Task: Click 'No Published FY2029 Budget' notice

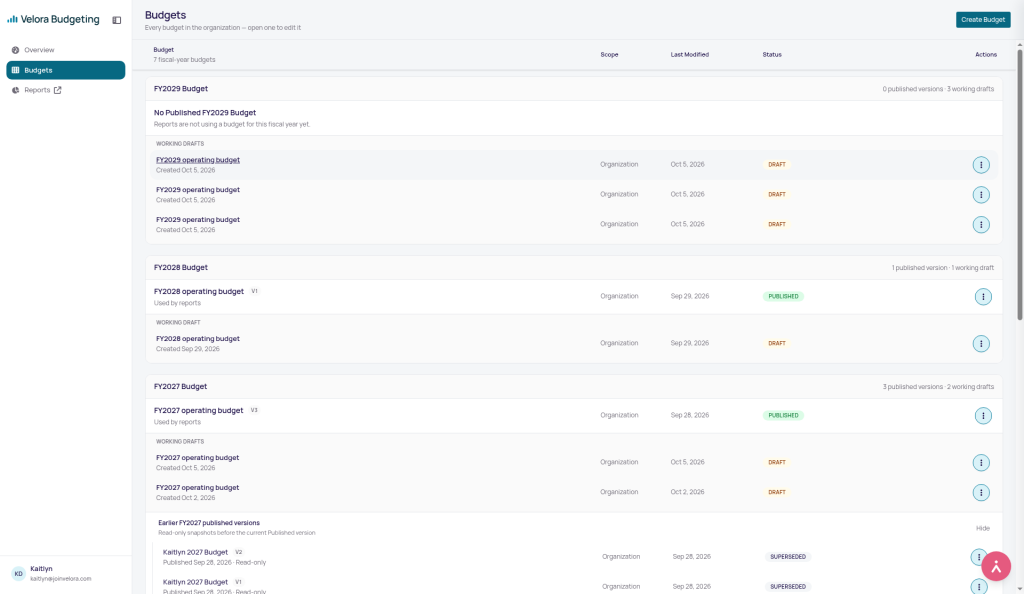Action: pos(205,113)
